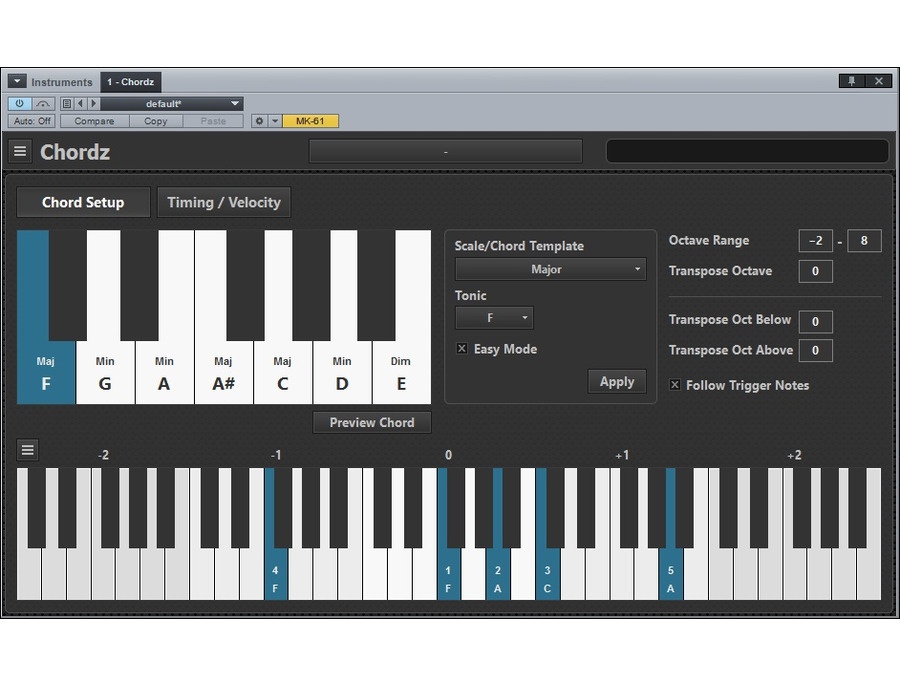
Task: Click the Transpose Octave value field
Action: (815, 271)
